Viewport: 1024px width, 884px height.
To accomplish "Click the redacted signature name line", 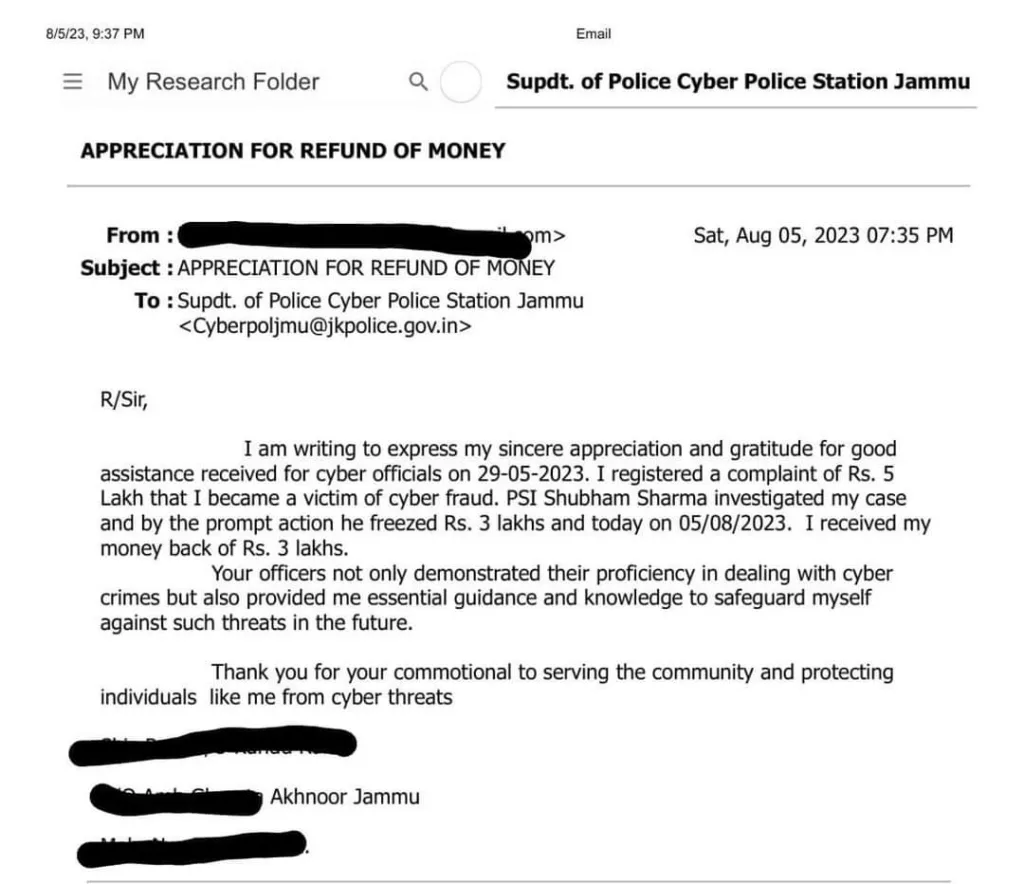I will [213, 747].
